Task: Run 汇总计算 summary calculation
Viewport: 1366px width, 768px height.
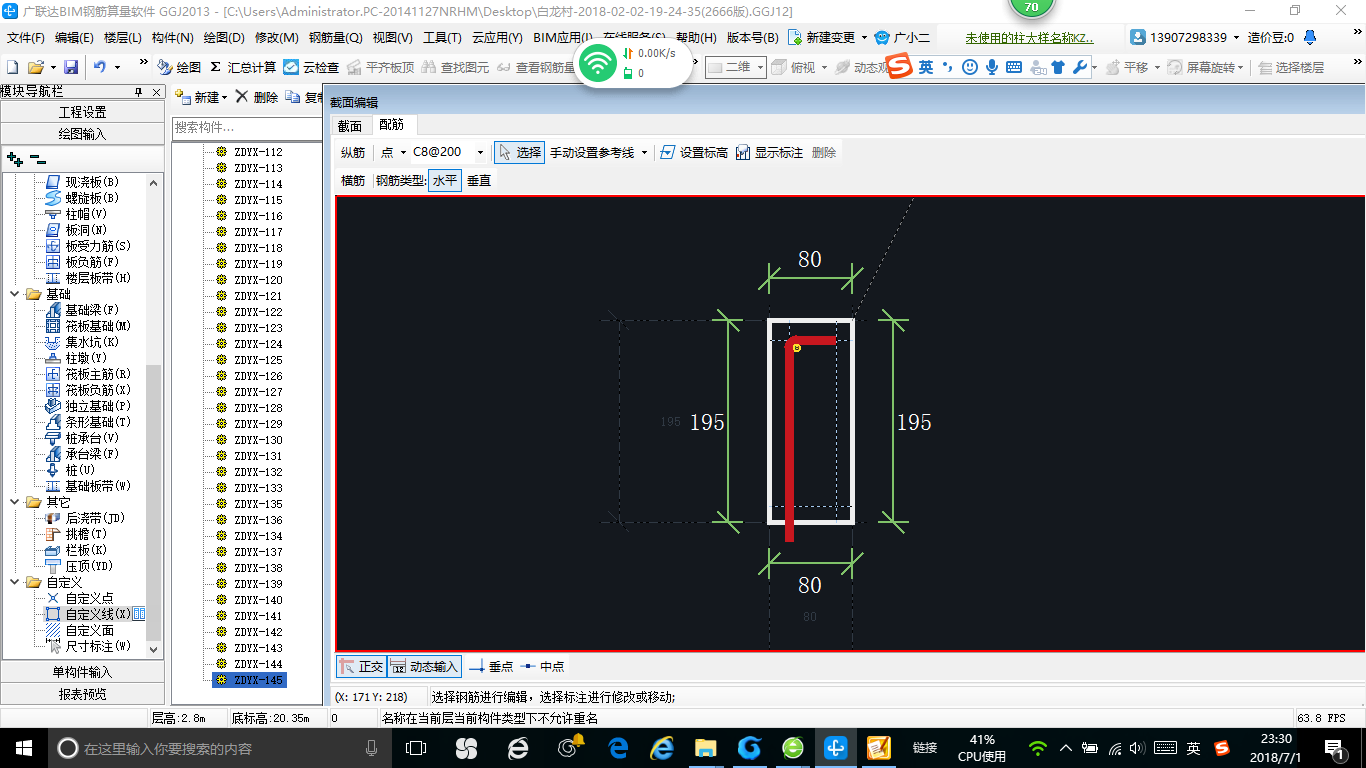Action: (x=242, y=67)
